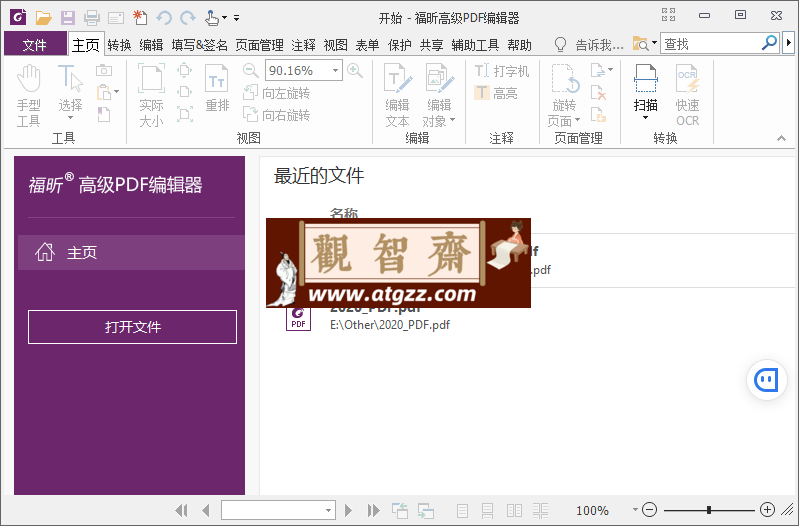Switch to Page Organize (页面管理) tab
Viewport: 799px width, 526px height.
pyautogui.click(x=259, y=45)
